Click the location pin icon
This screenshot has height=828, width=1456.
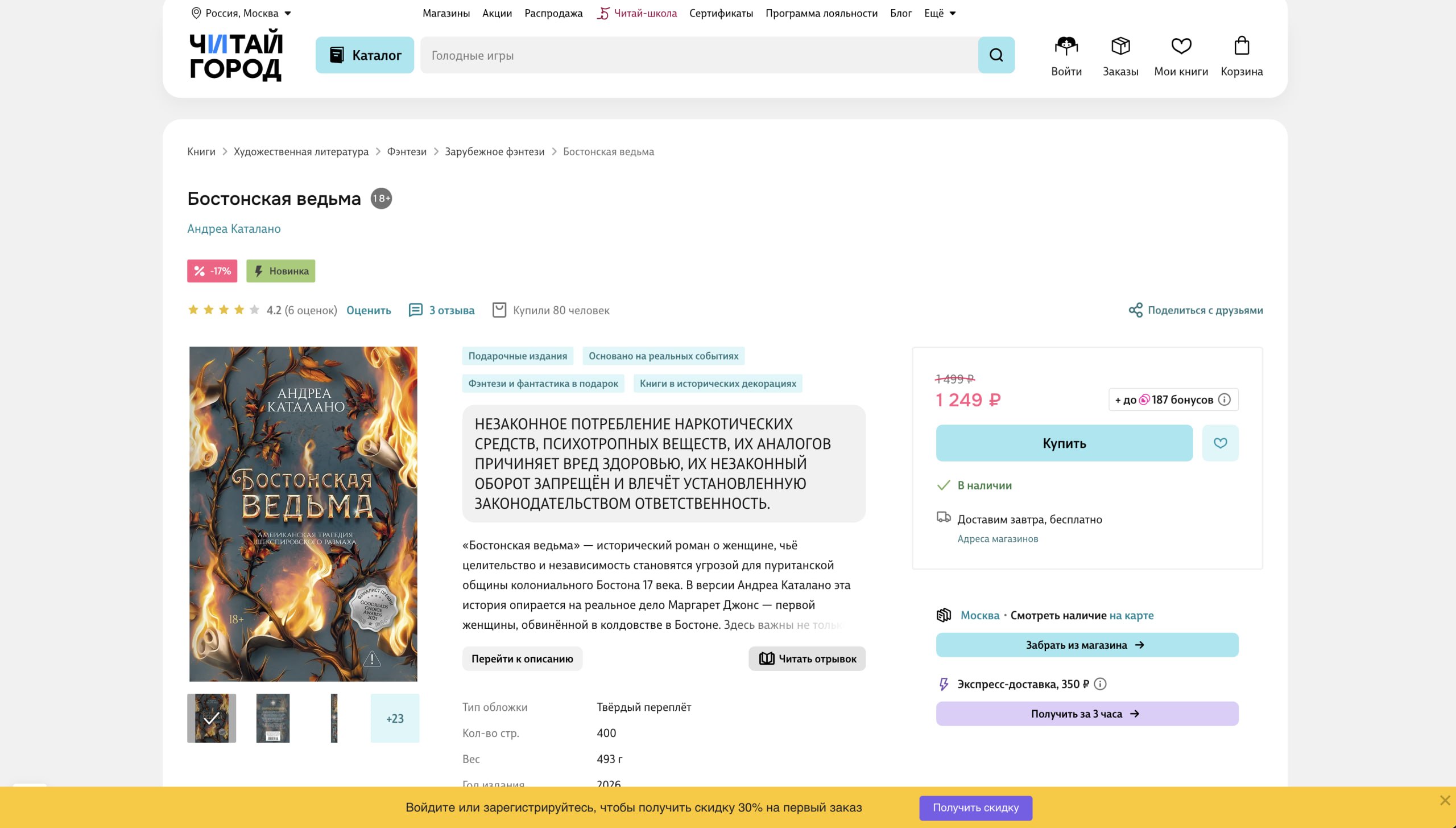click(196, 13)
